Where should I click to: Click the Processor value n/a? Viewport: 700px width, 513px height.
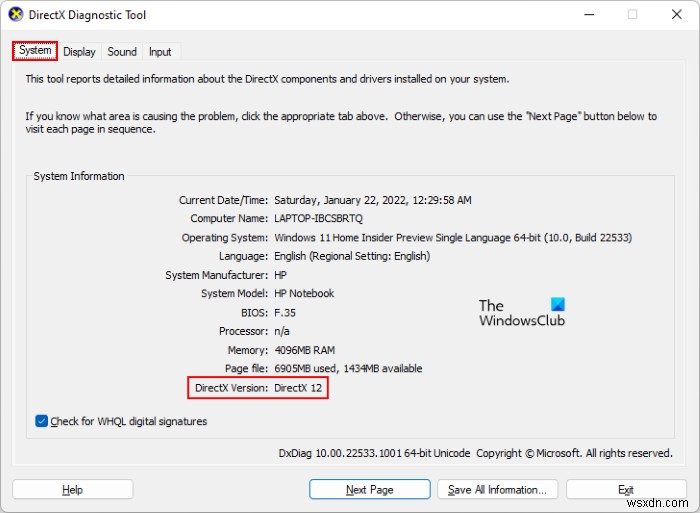[282, 331]
